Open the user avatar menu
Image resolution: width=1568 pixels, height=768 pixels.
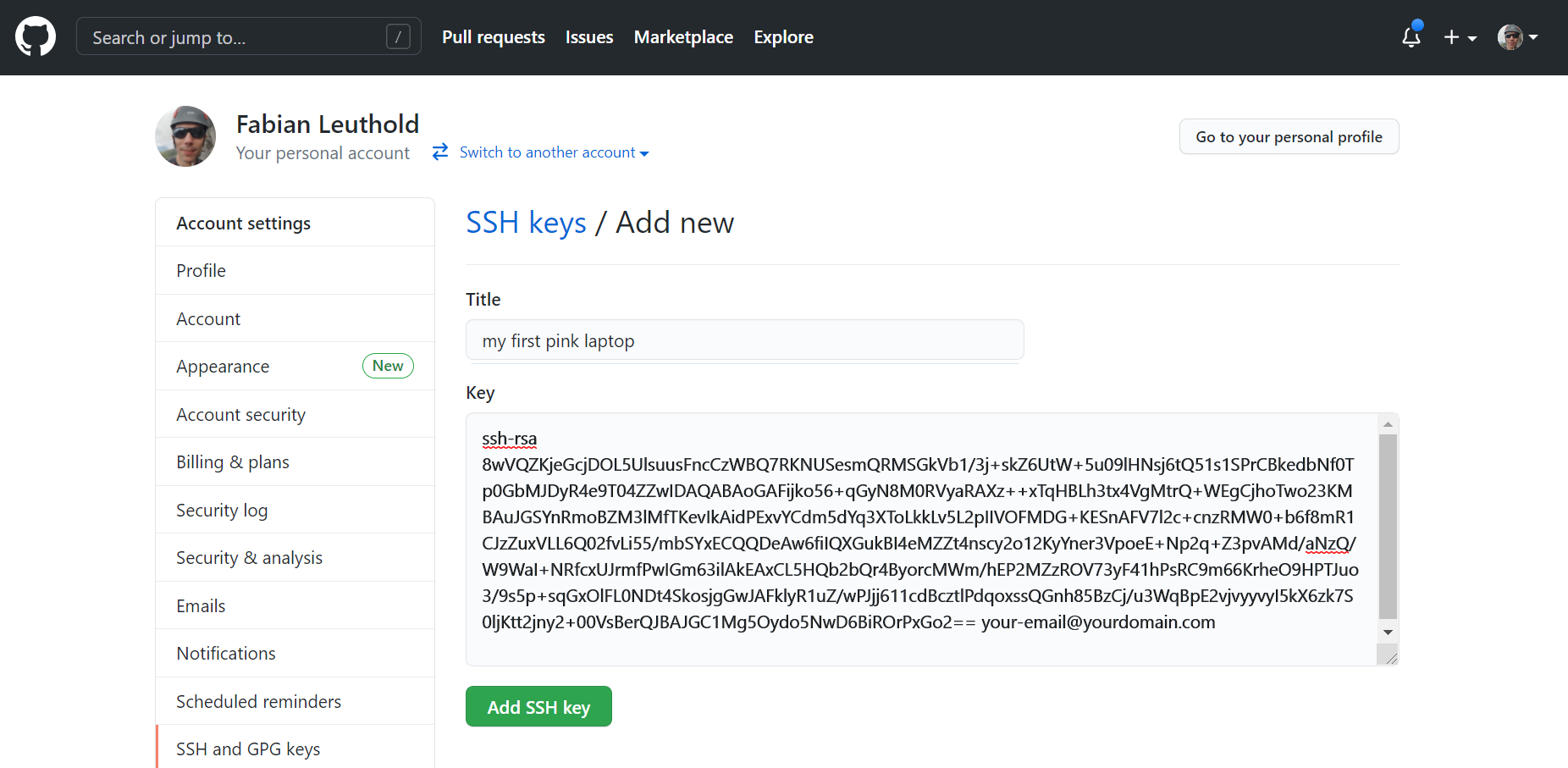(1517, 37)
